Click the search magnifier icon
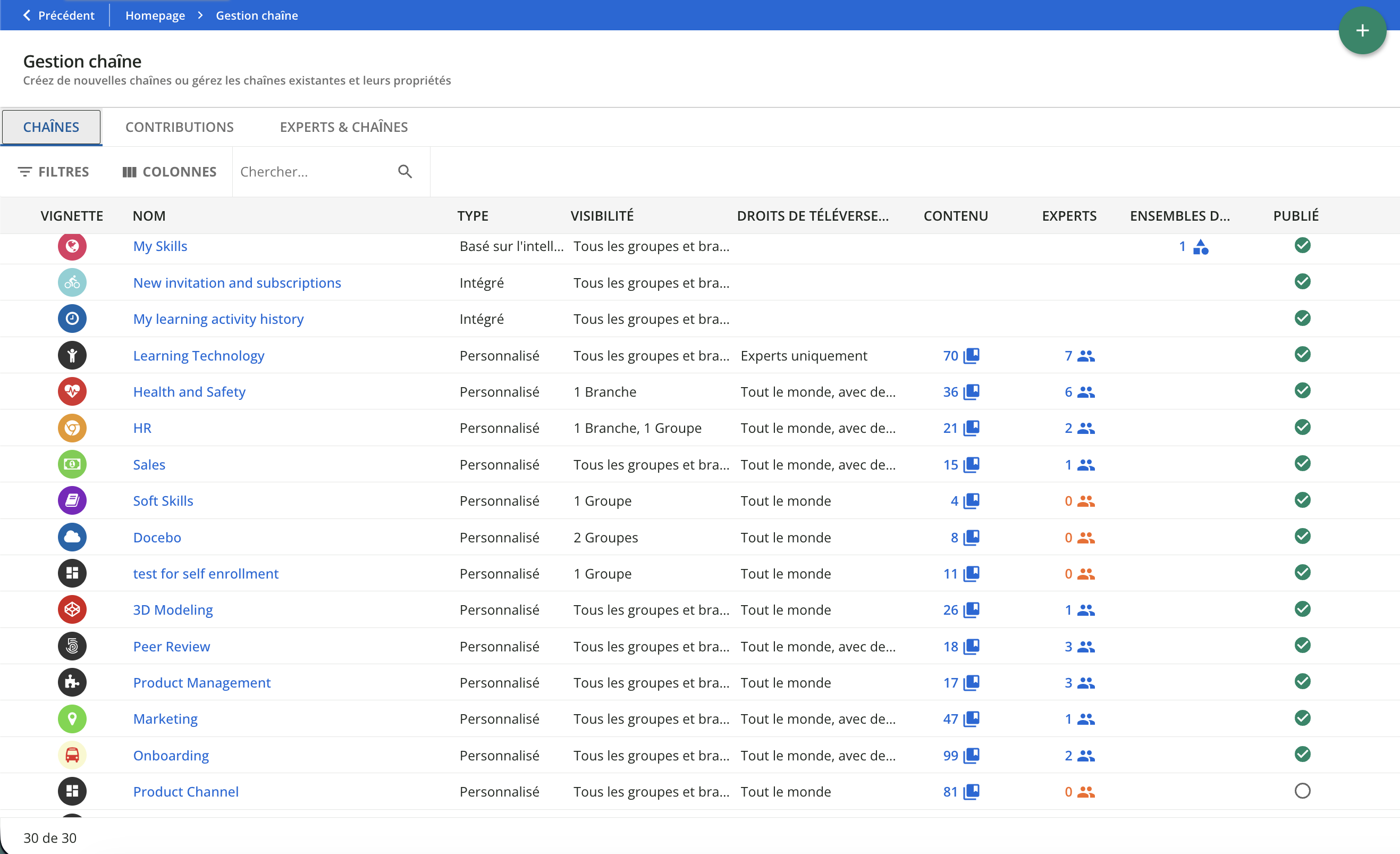The width and height of the screenshot is (1400, 854). [x=404, y=171]
